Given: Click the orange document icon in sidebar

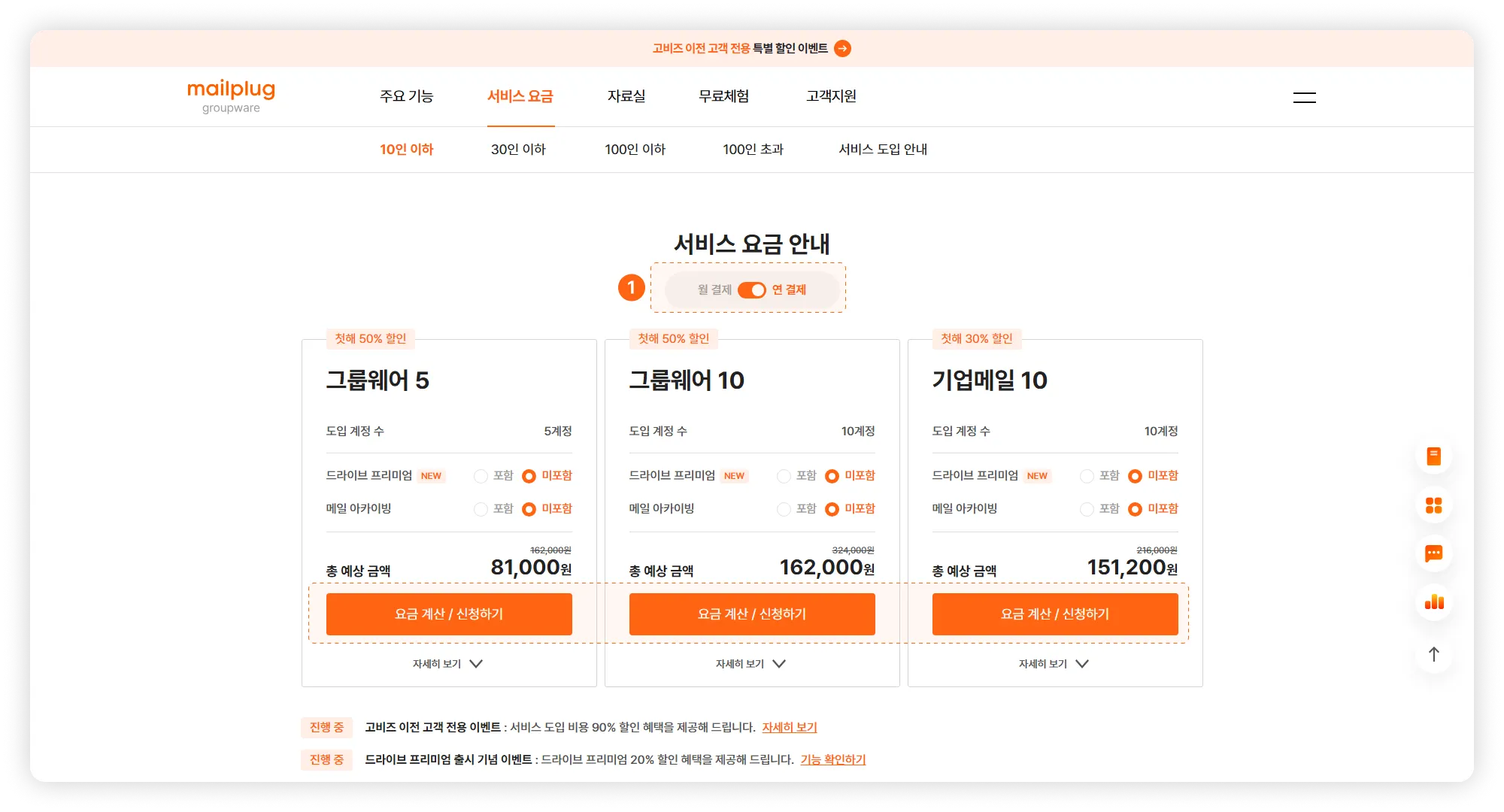Looking at the screenshot, I should (x=1433, y=456).
